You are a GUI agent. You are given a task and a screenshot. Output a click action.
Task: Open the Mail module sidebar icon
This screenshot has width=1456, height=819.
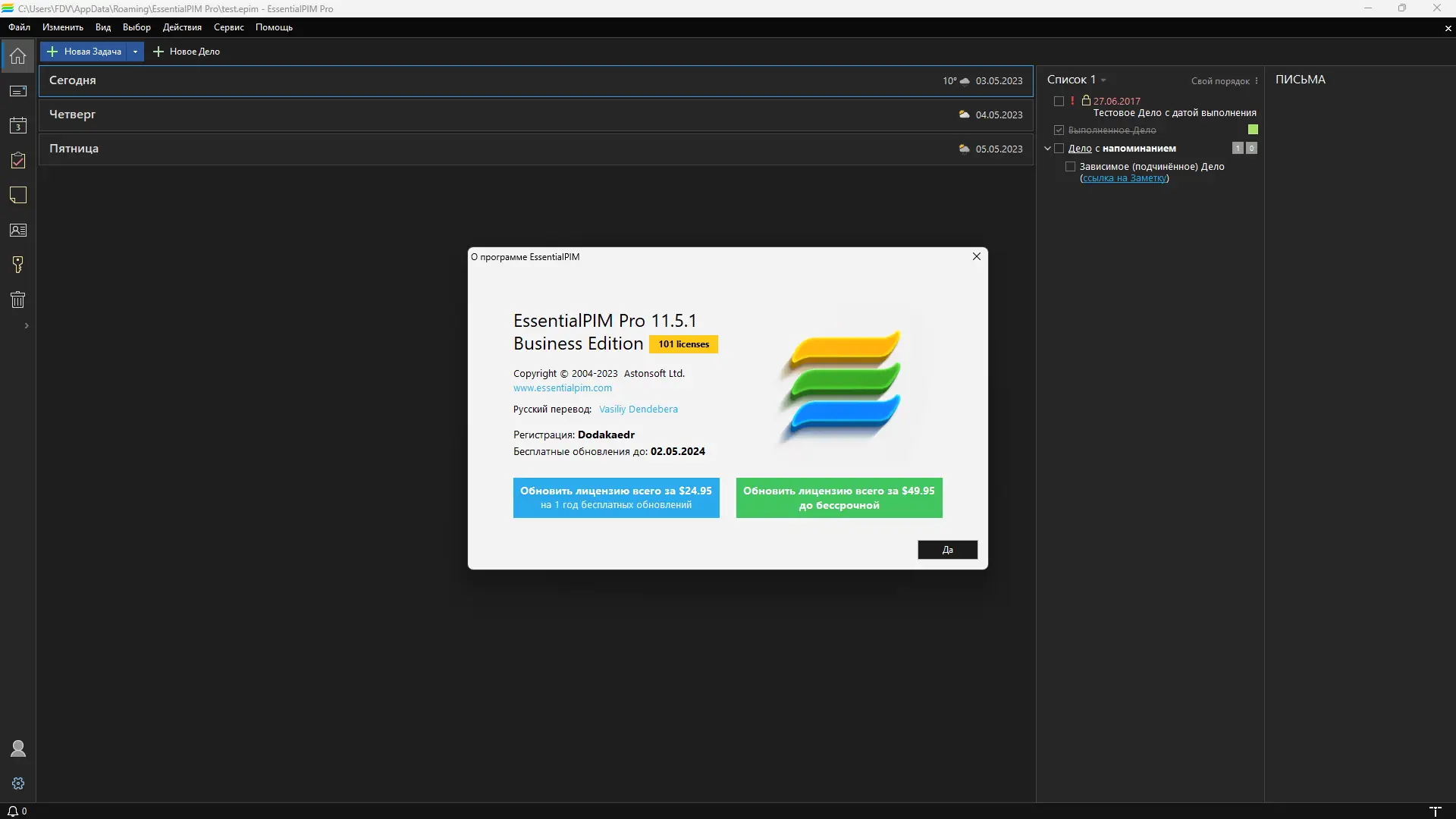18,91
